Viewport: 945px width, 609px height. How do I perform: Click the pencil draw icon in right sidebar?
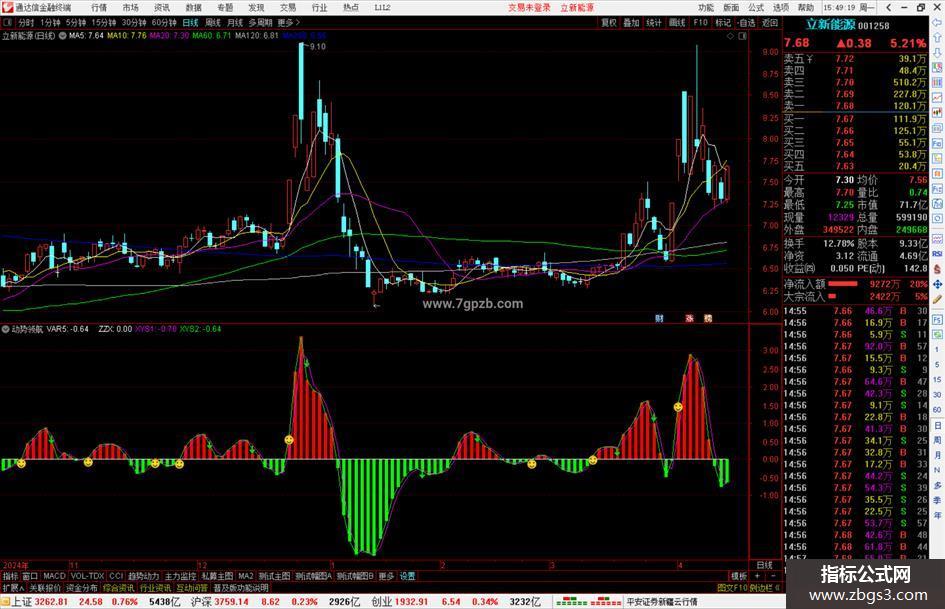pos(937,299)
